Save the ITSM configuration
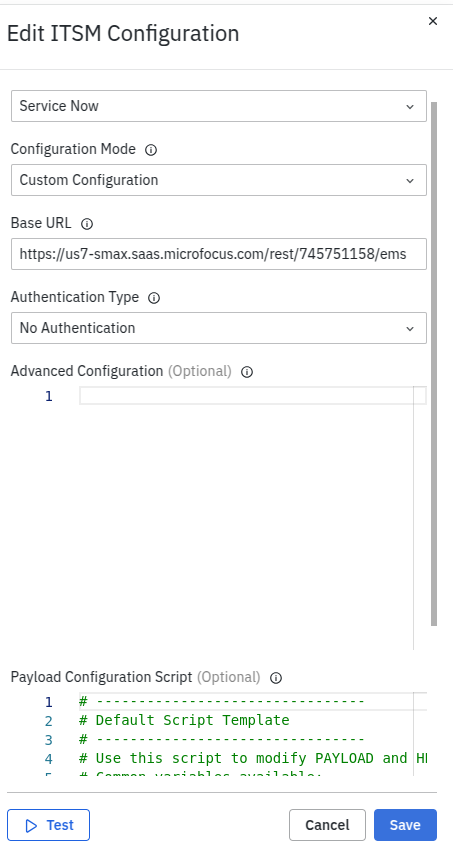The width and height of the screenshot is (453, 856). [406, 825]
